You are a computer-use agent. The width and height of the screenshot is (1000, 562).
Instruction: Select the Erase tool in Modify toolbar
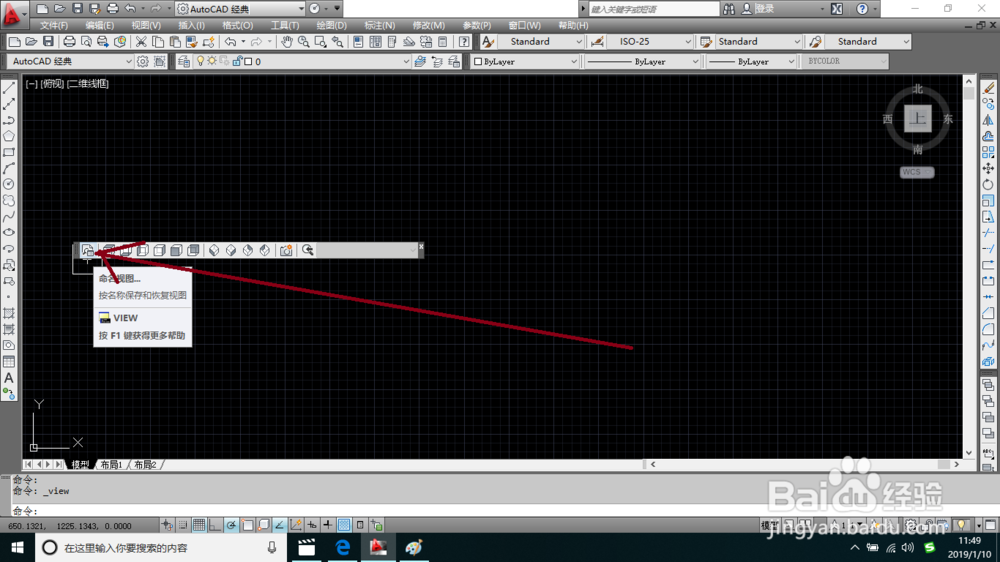tap(989, 88)
